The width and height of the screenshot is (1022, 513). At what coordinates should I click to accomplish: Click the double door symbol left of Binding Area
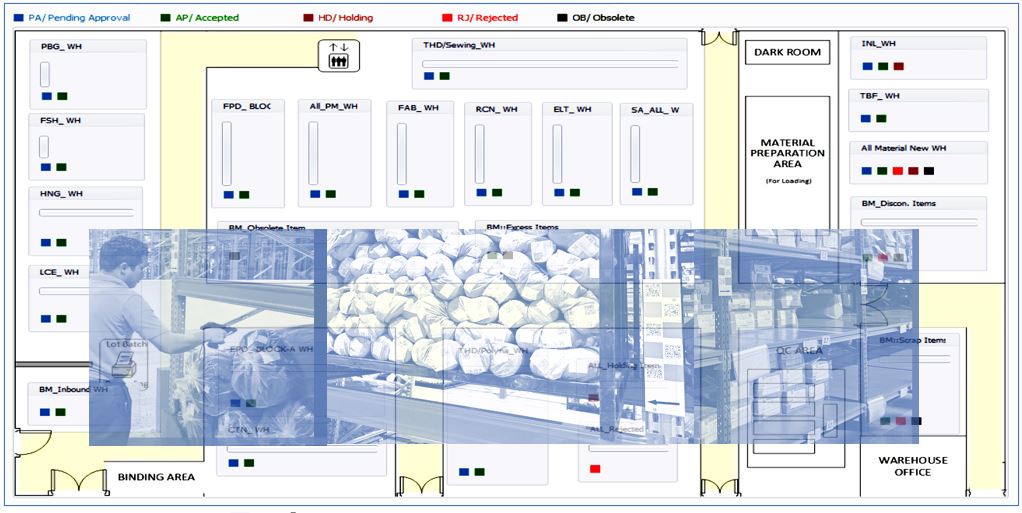(77, 481)
